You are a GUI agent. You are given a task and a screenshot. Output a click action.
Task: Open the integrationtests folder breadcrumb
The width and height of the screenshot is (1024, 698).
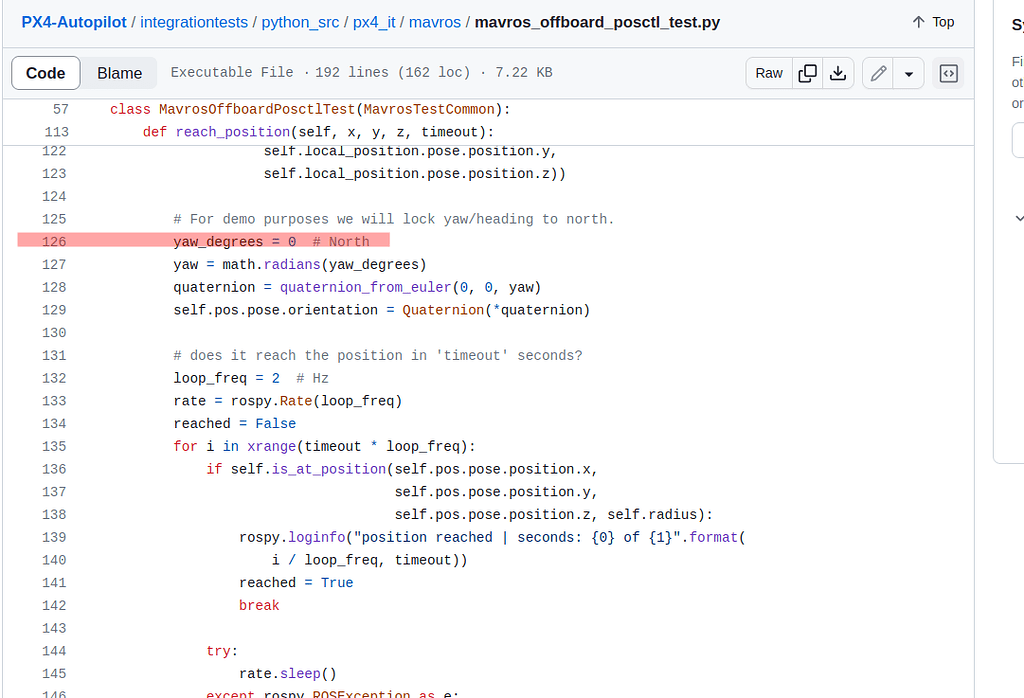pos(193,22)
